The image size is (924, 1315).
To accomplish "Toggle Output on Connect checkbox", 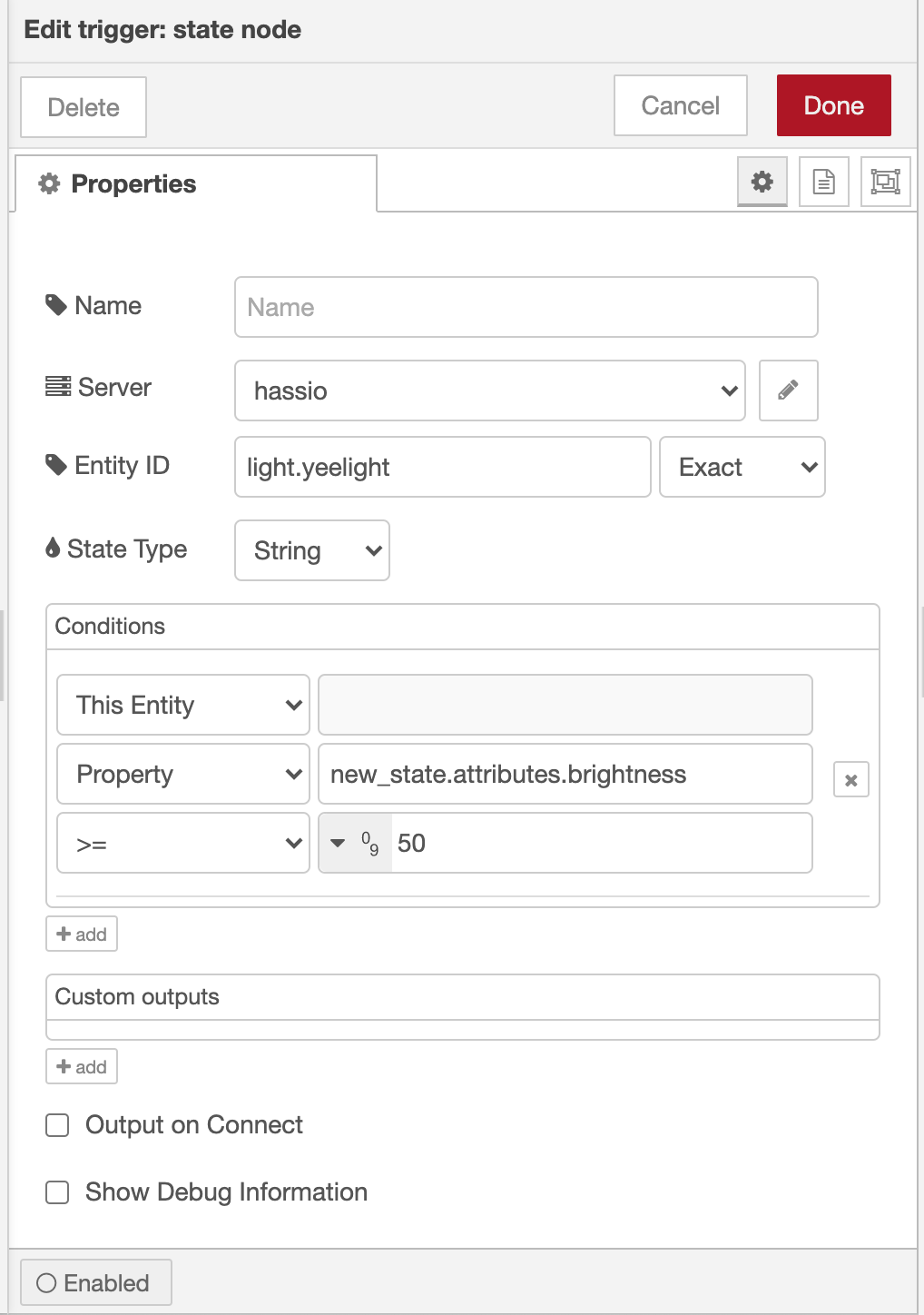I will (x=57, y=1125).
